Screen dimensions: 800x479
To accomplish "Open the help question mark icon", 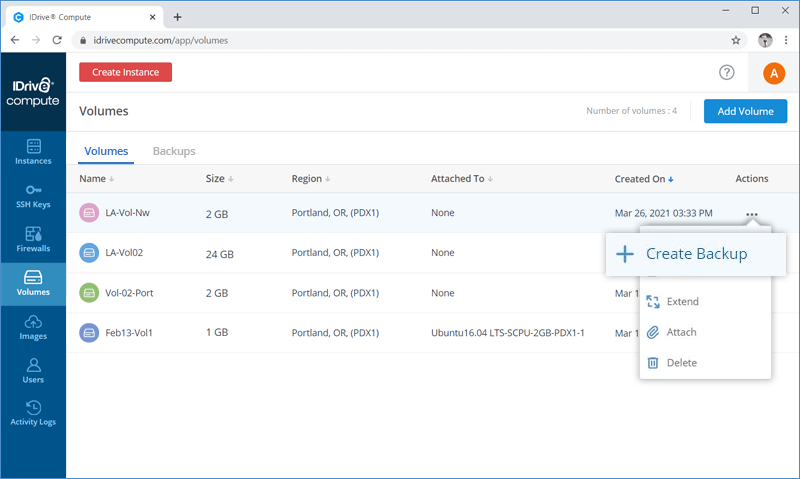I will coord(727,72).
